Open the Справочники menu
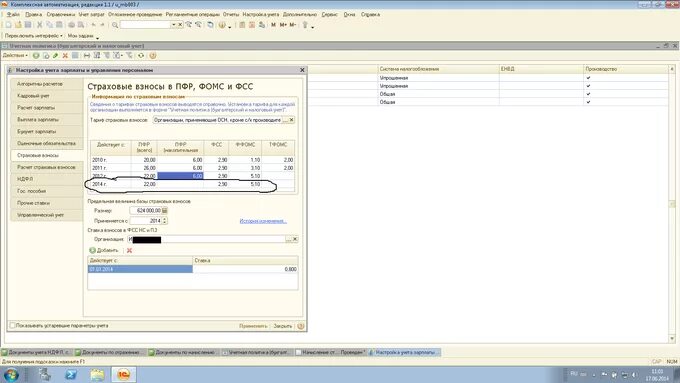The image size is (680, 383). pyautogui.click(x=61, y=14)
